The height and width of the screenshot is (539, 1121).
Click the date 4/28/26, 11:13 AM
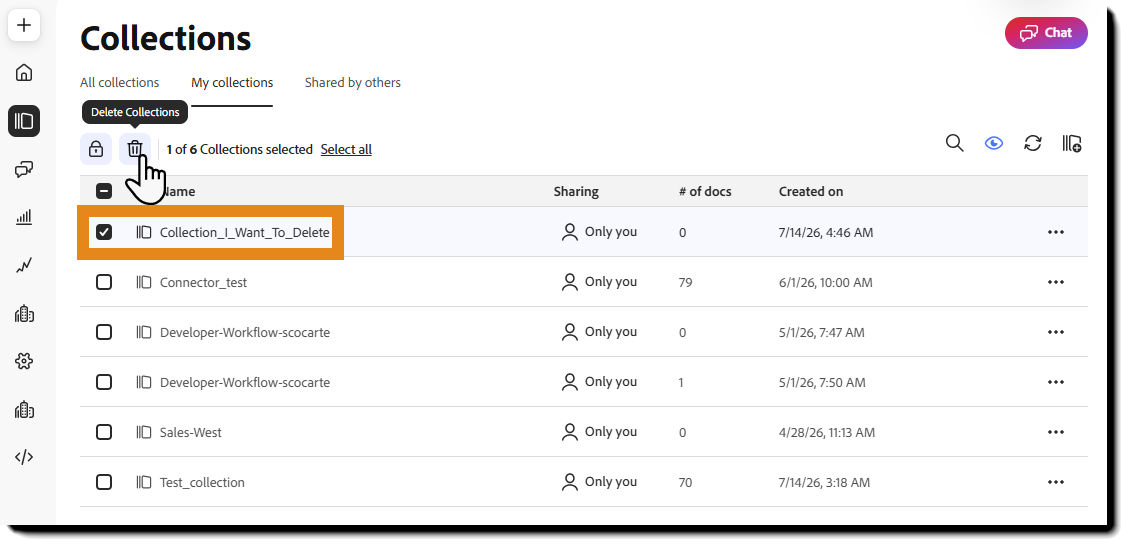point(826,432)
